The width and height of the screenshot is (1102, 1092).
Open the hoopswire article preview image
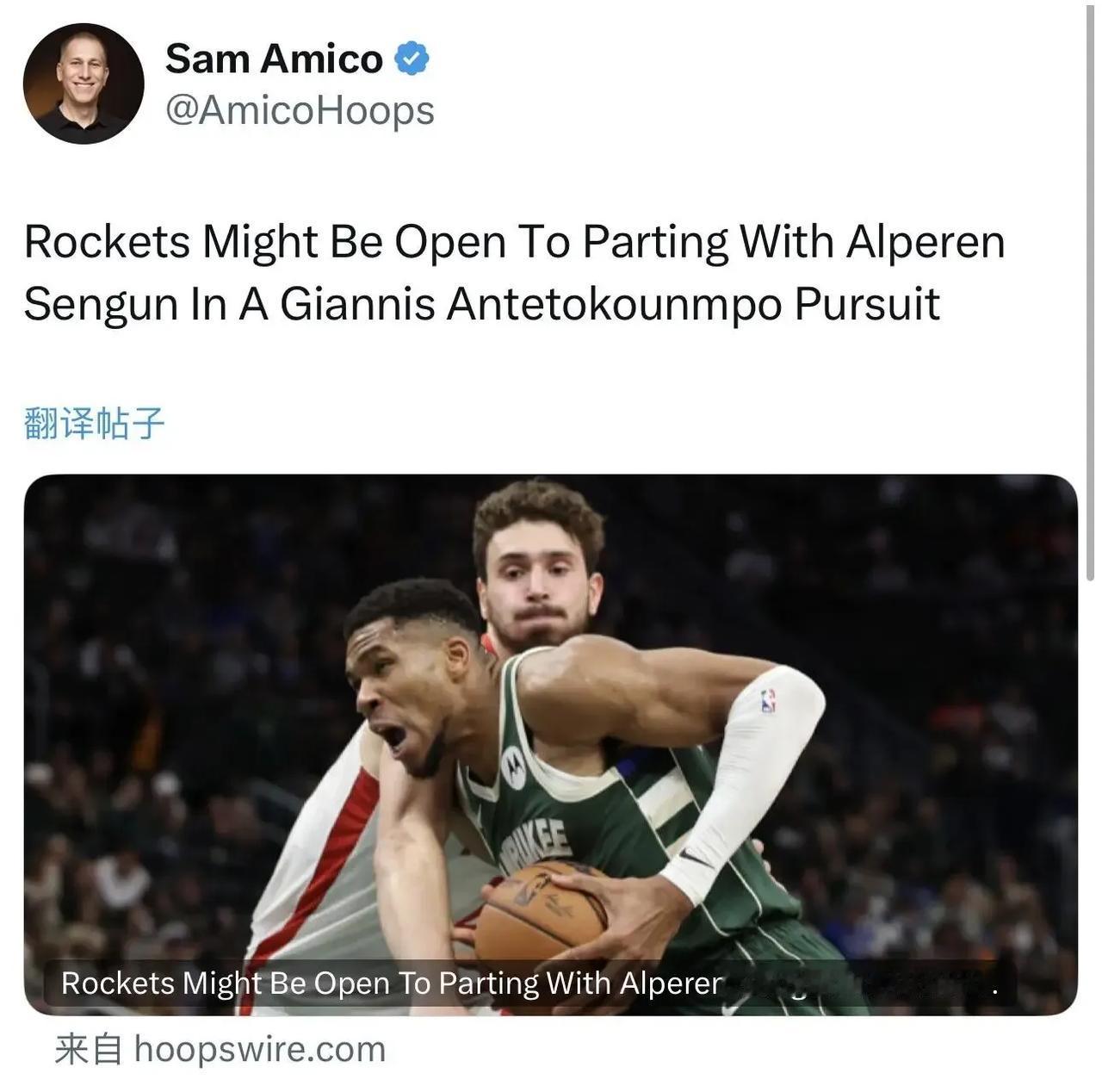551,745
